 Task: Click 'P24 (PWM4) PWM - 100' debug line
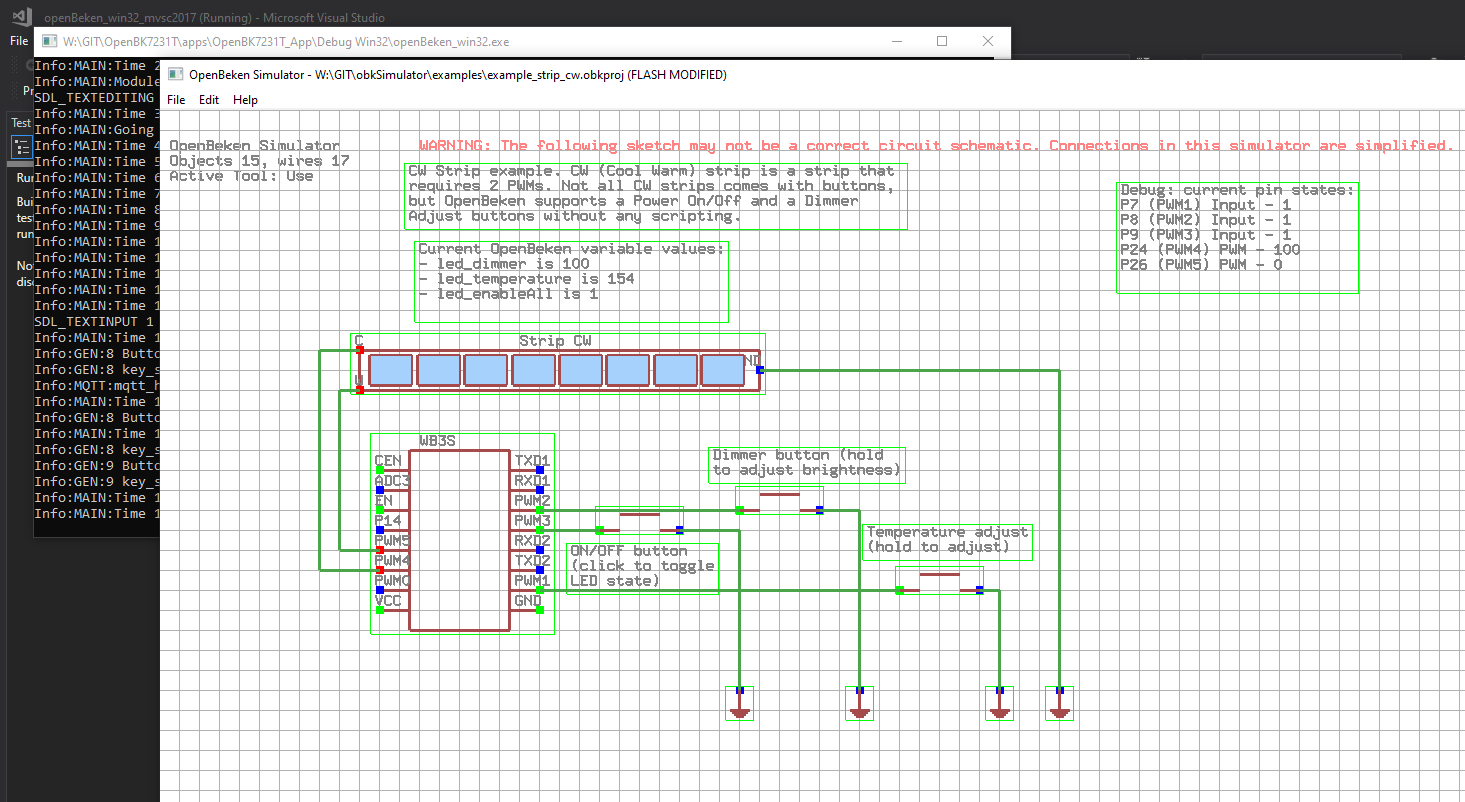[1210, 250]
